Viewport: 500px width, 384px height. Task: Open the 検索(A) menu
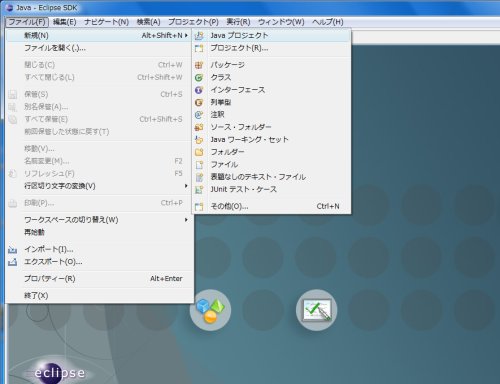[x=148, y=22]
